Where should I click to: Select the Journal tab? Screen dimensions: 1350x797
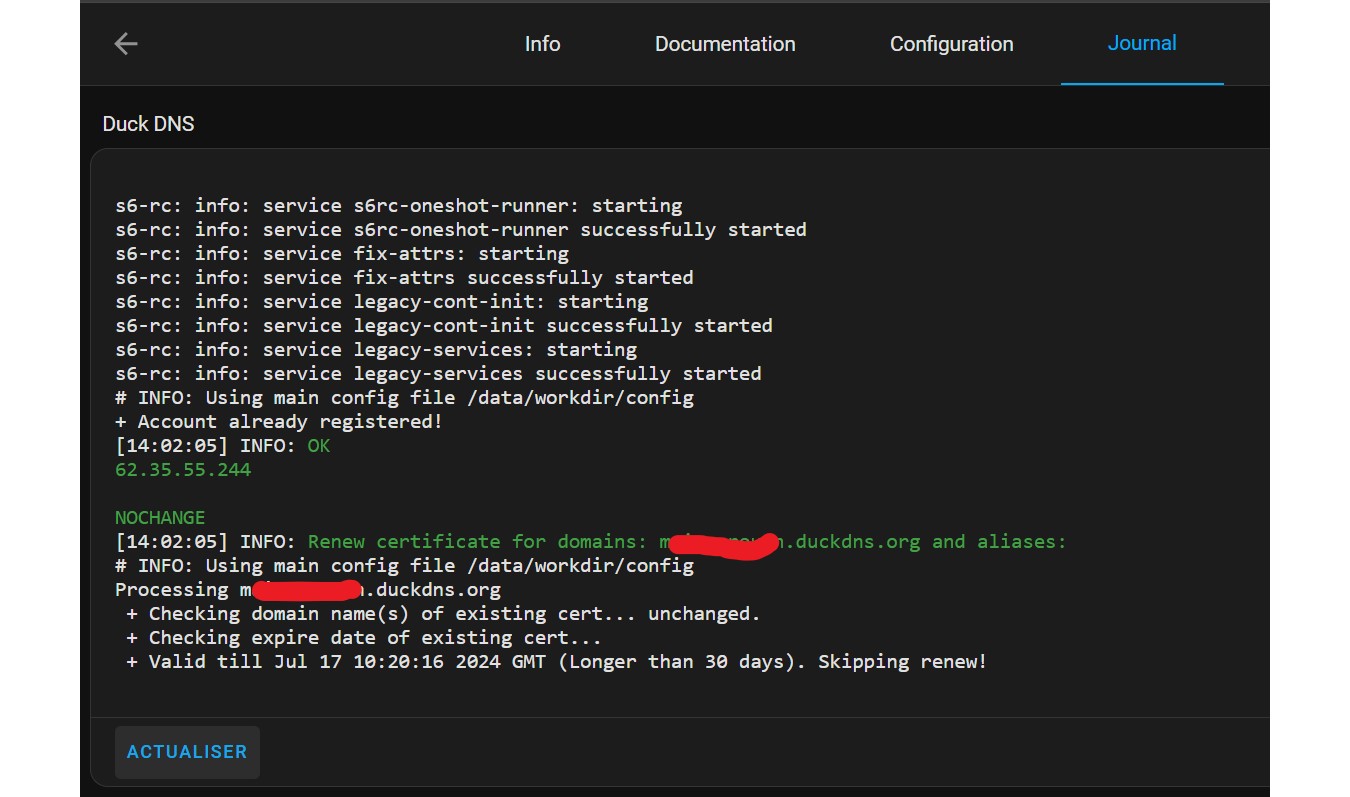(1141, 43)
